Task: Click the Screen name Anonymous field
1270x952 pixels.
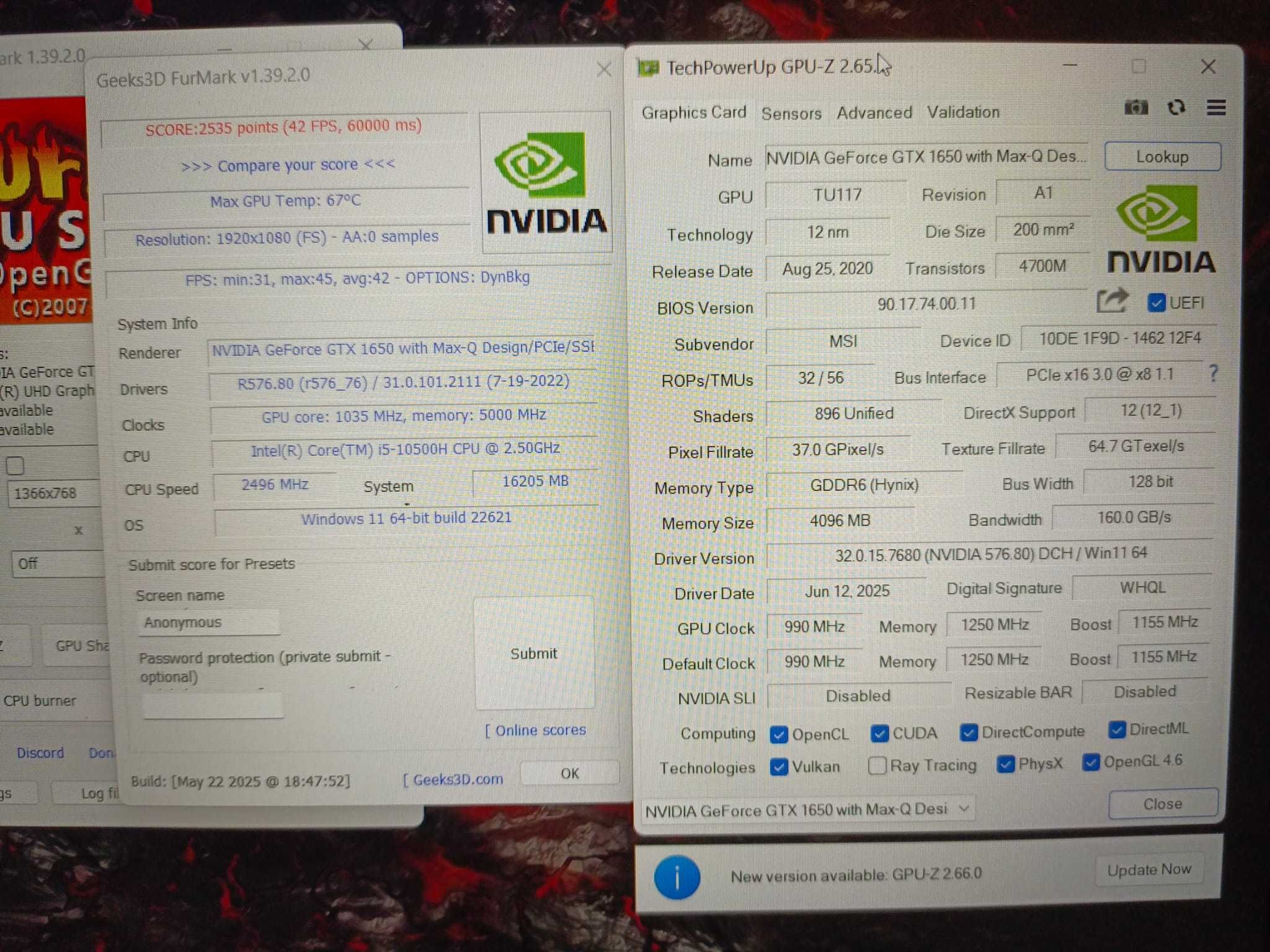Action: [208, 622]
